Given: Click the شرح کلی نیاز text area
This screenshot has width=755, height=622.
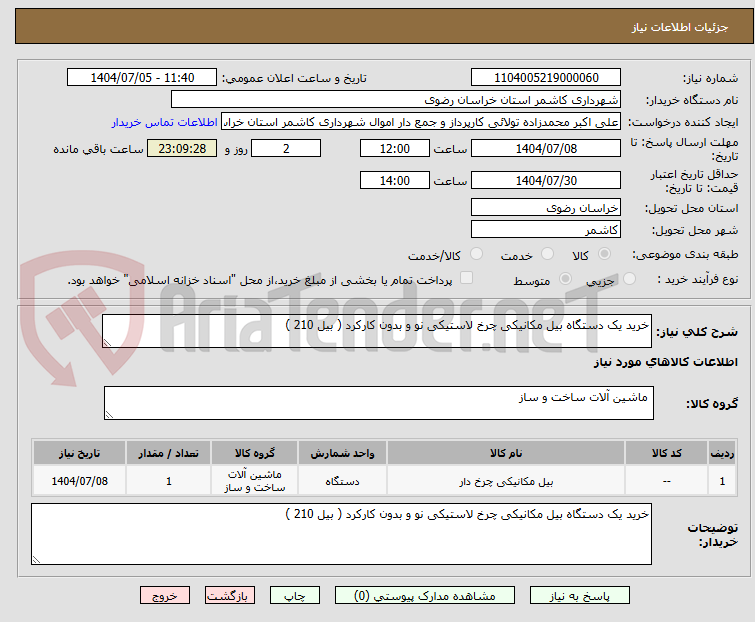Looking at the screenshot, I should click(377, 331).
